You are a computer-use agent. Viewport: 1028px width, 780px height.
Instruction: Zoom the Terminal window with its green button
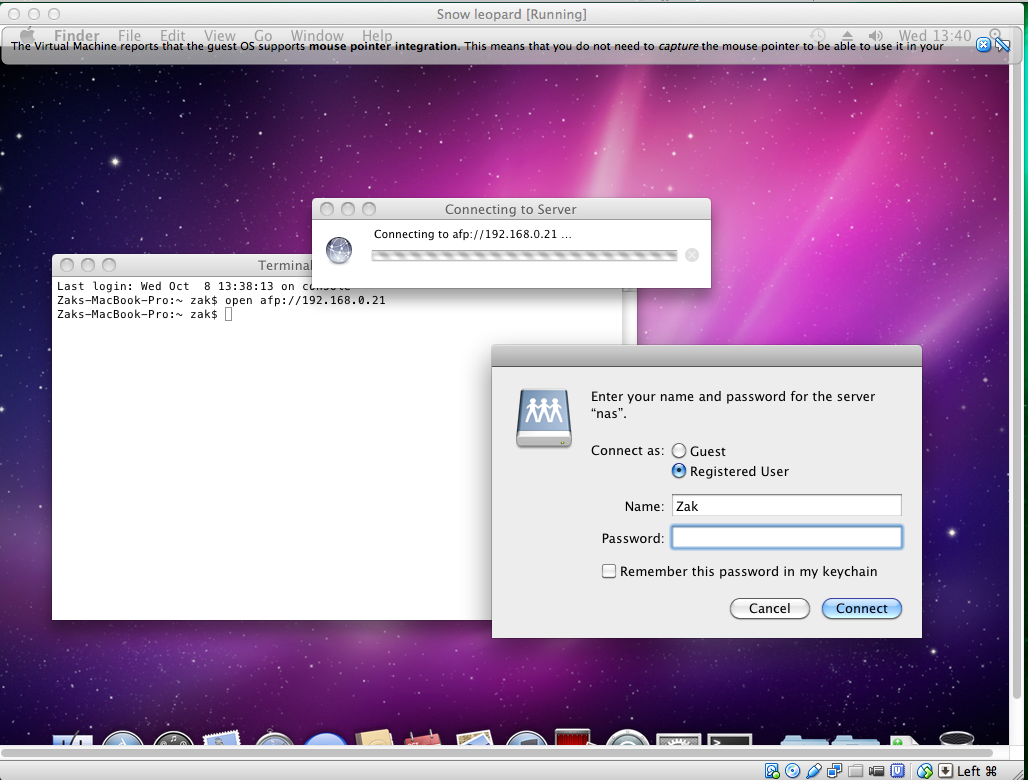pos(109,265)
